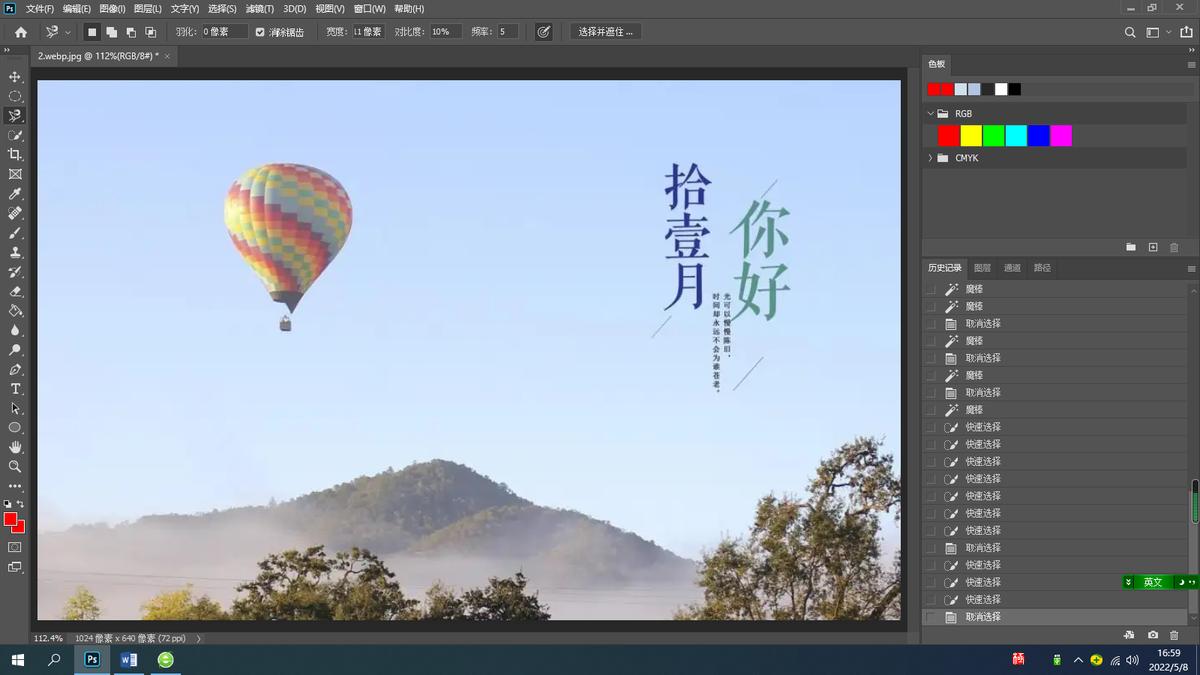Select the Horizontal Type tool

point(15,389)
